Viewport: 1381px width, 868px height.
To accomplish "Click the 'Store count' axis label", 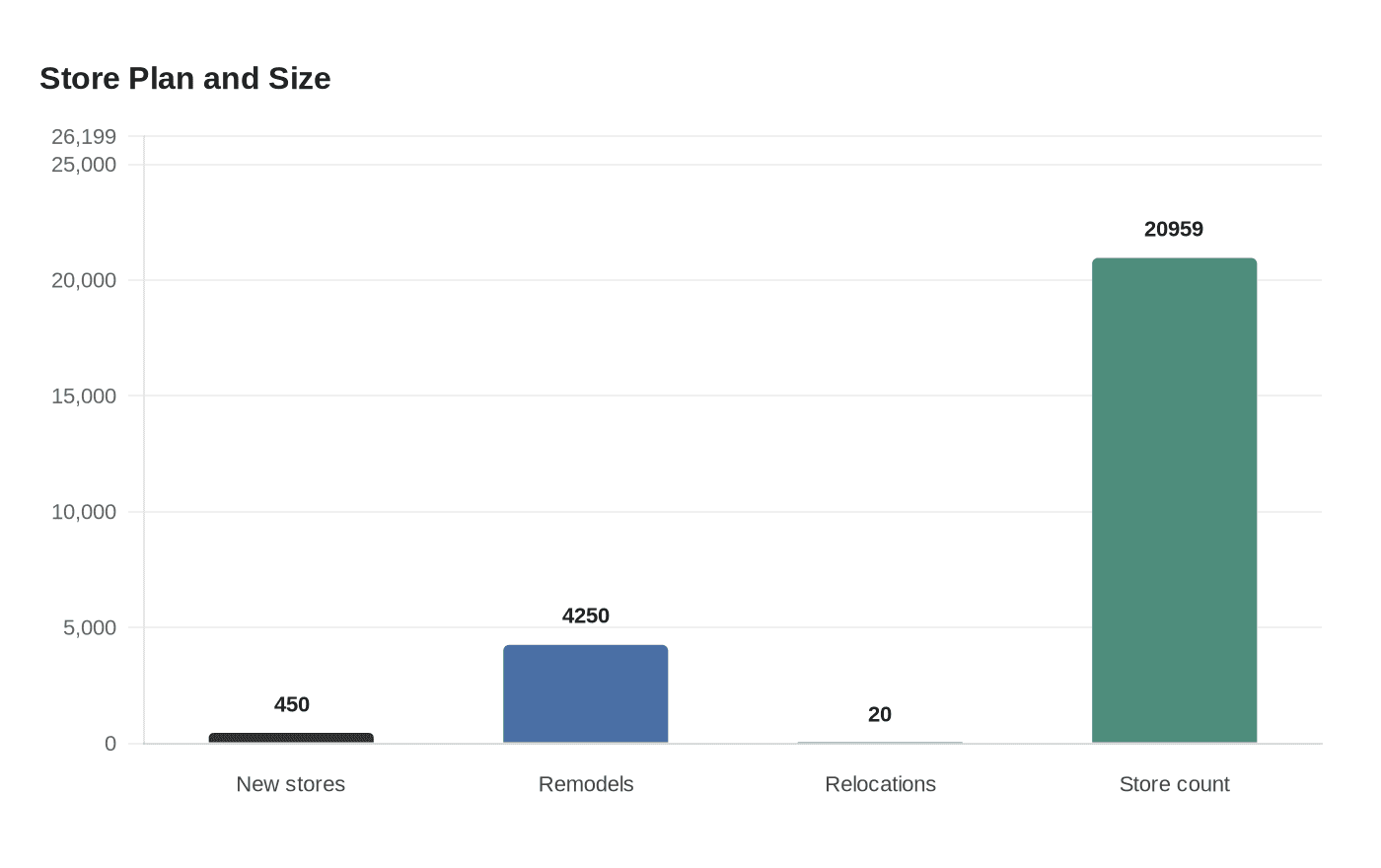I will point(1174,784).
